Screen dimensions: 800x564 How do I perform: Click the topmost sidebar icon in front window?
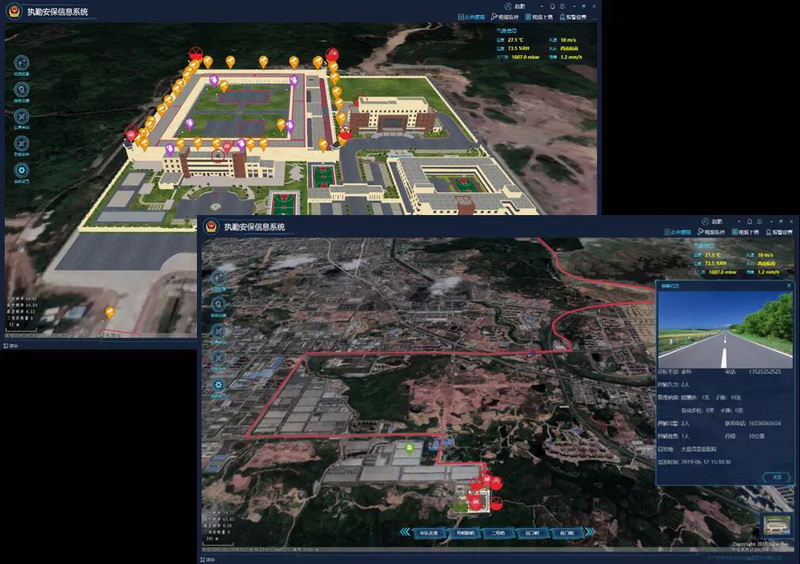[x=218, y=278]
